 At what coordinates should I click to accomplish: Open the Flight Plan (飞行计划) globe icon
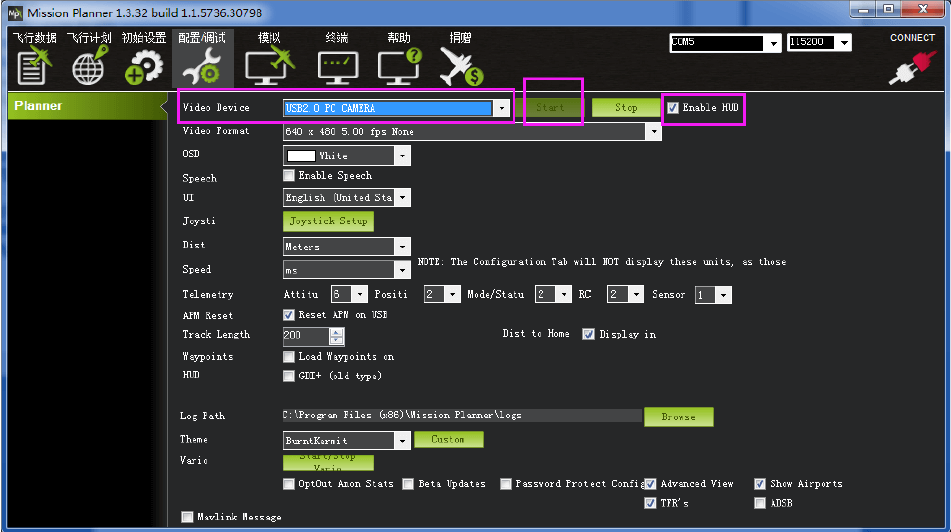(88, 66)
